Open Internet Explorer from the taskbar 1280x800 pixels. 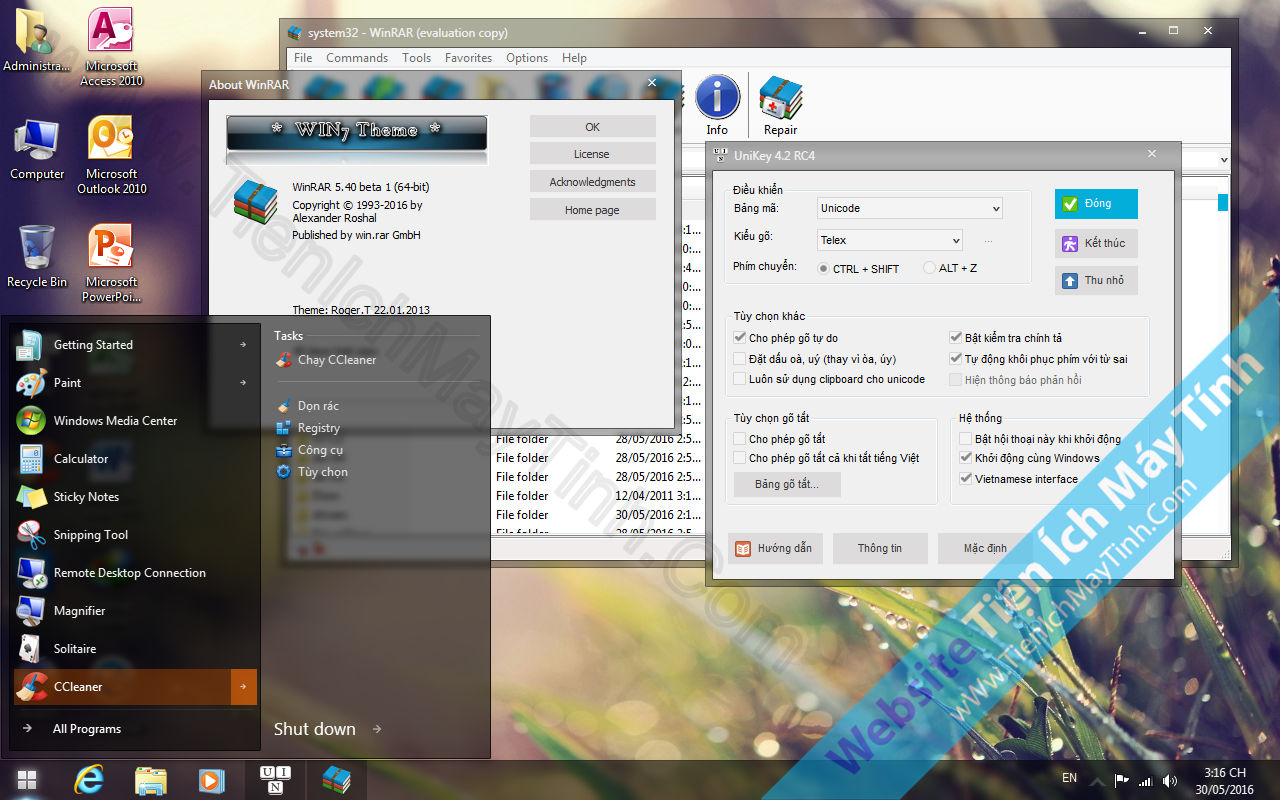89,780
